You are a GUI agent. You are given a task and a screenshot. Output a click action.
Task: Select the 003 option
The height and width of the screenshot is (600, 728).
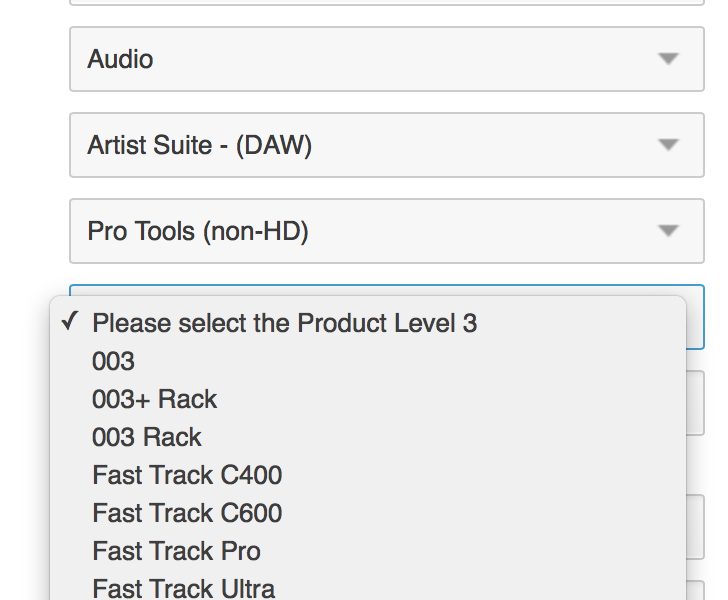[x=113, y=361]
